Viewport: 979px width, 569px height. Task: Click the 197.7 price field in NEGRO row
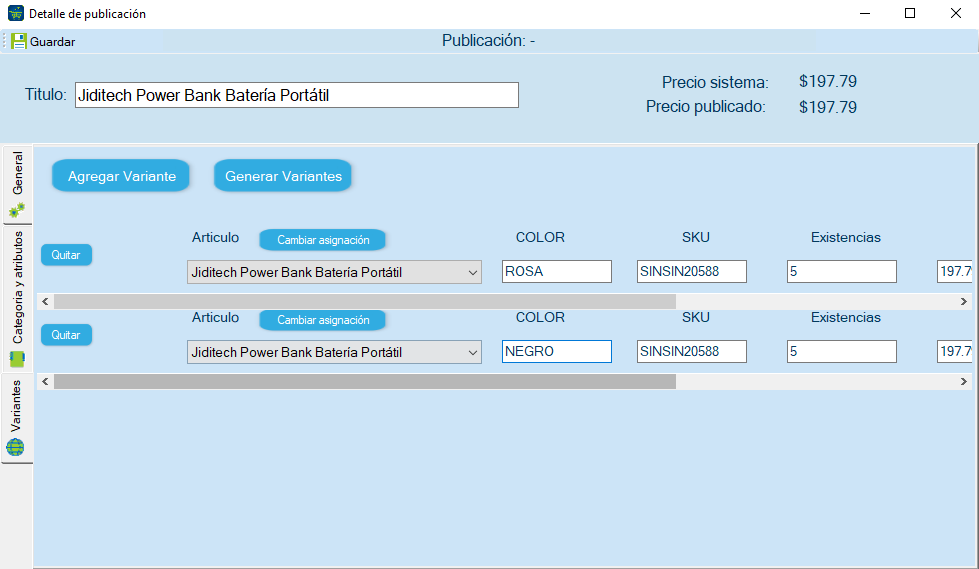click(955, 352)
